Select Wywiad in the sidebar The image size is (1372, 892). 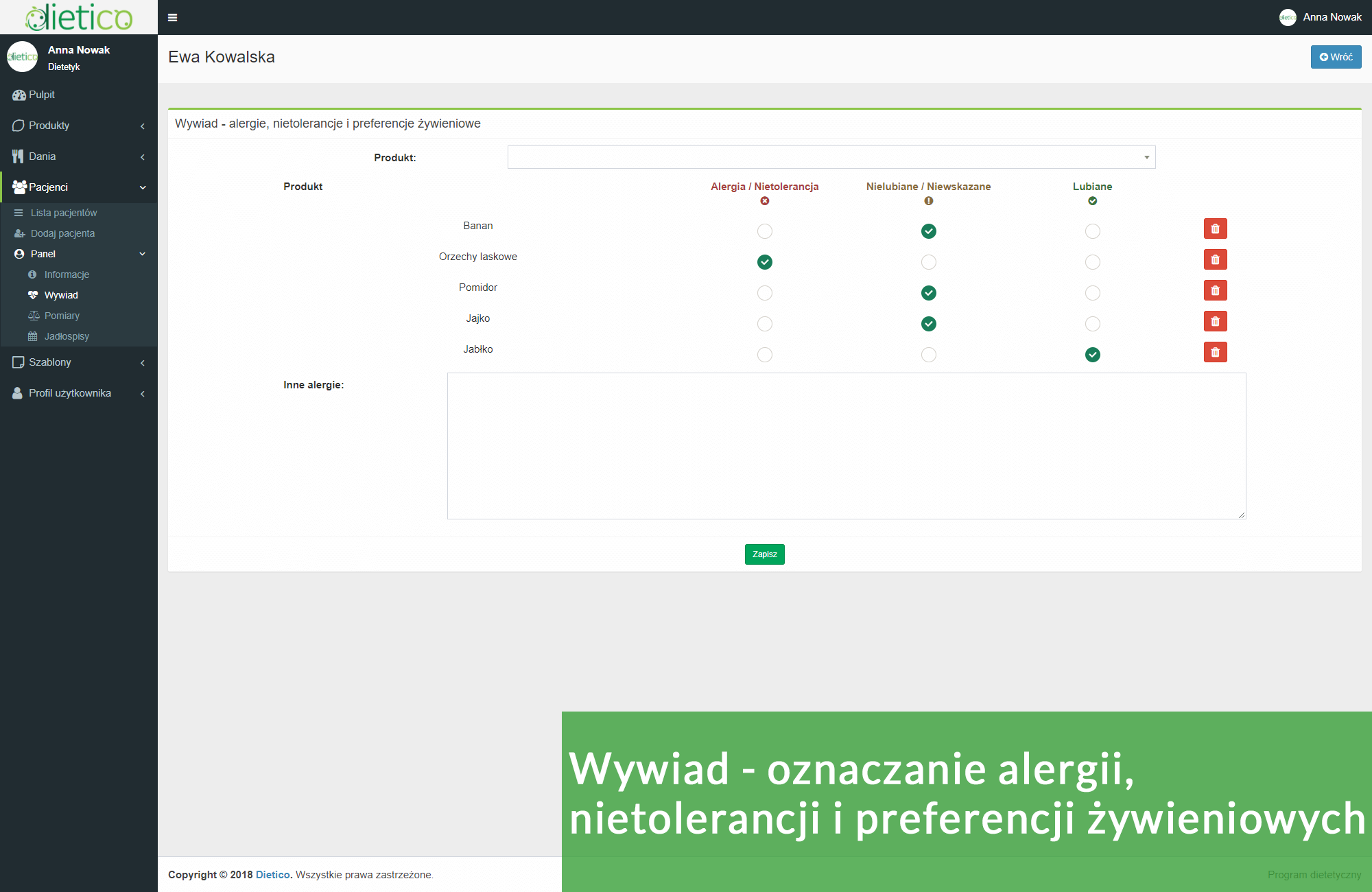pos(60,294)
